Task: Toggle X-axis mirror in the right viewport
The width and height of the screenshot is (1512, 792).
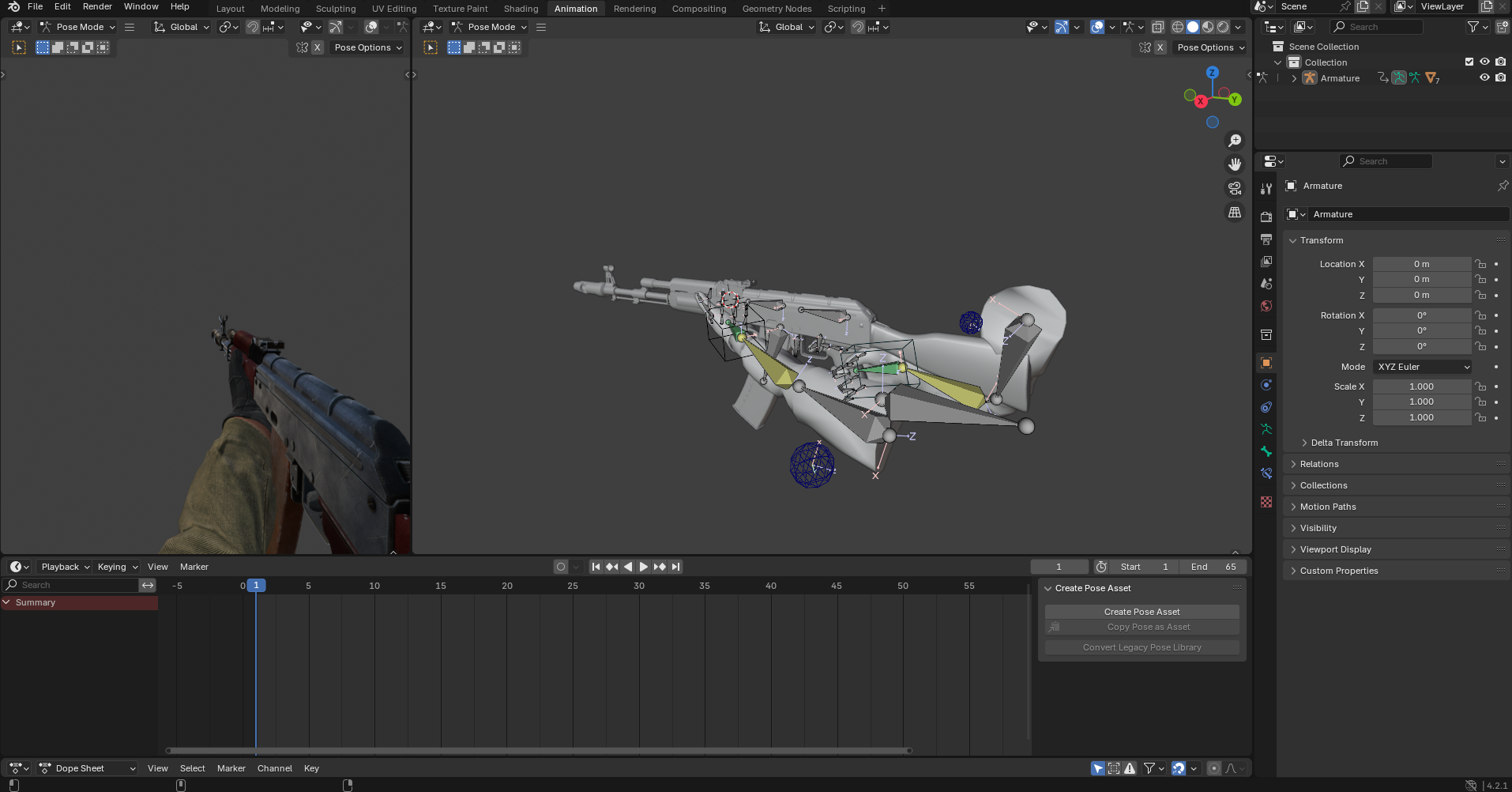Action: coord(1160,47)
